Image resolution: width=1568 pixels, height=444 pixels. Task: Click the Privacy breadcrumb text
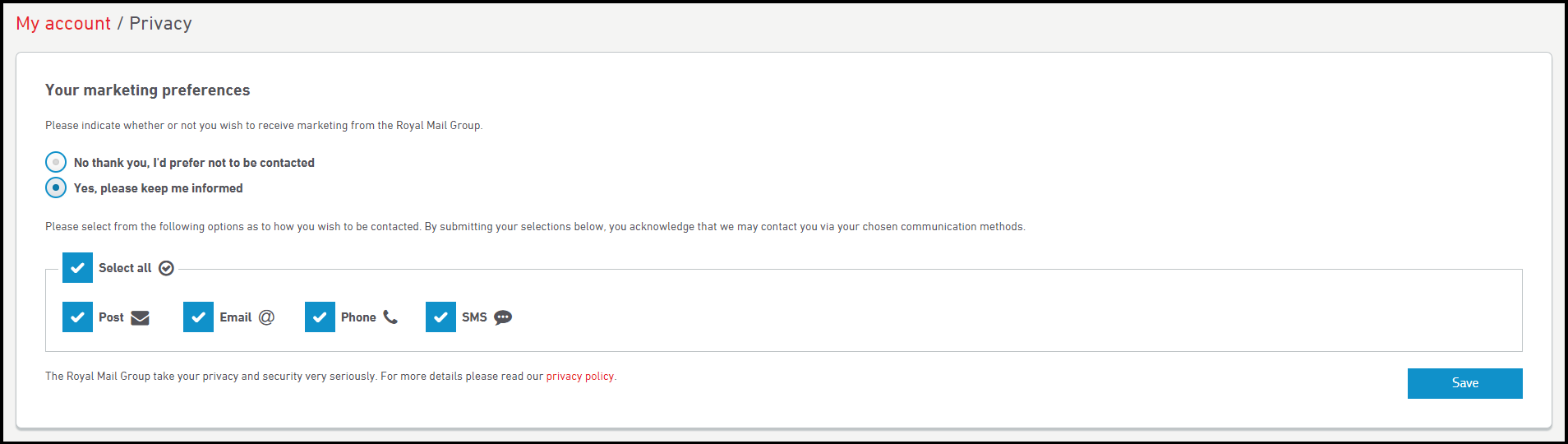[160, 24]
